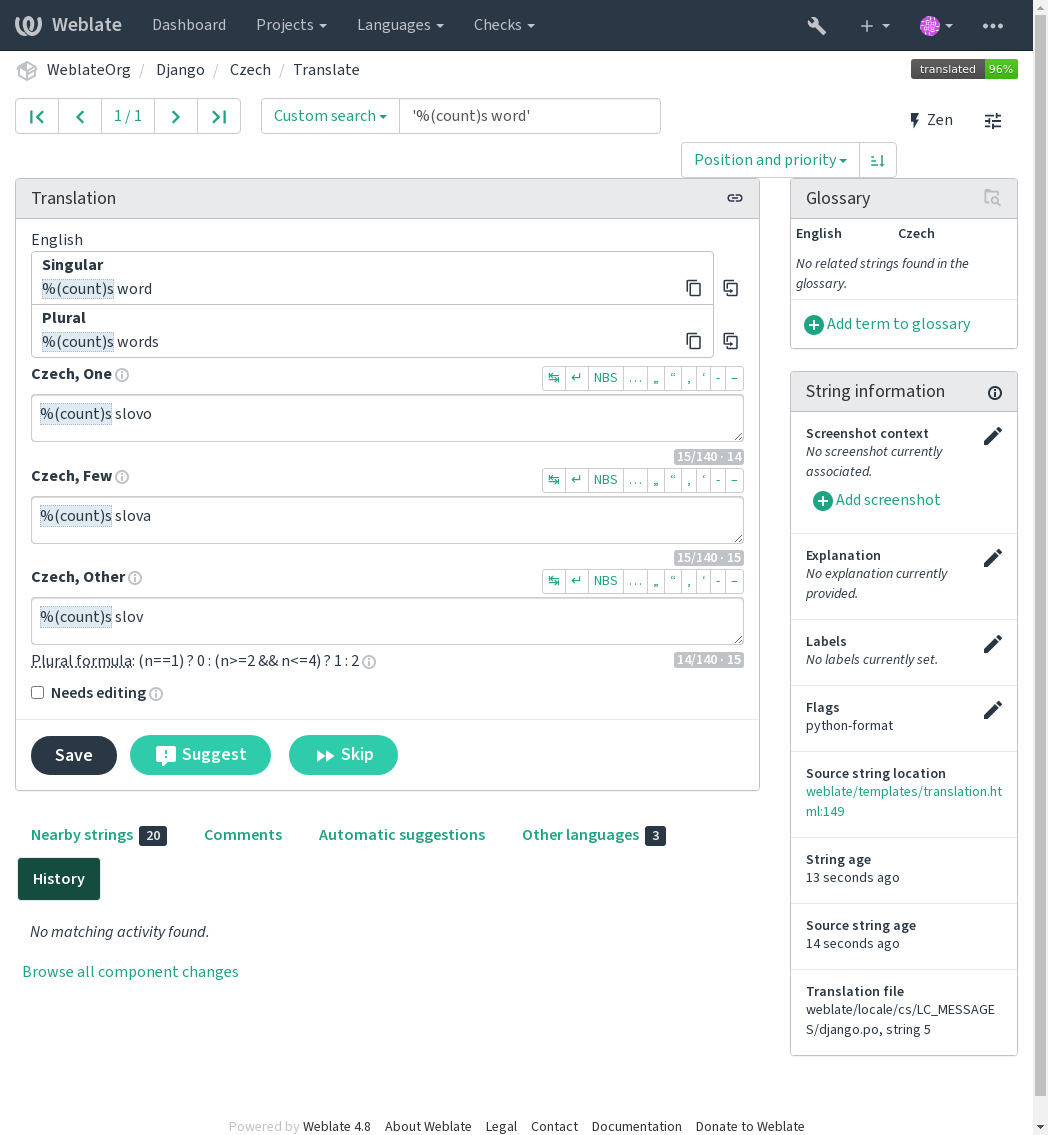Expand the Custom search dropdown
Image resolution: width=1048 pixels, height=1135 pixels.
330,117
